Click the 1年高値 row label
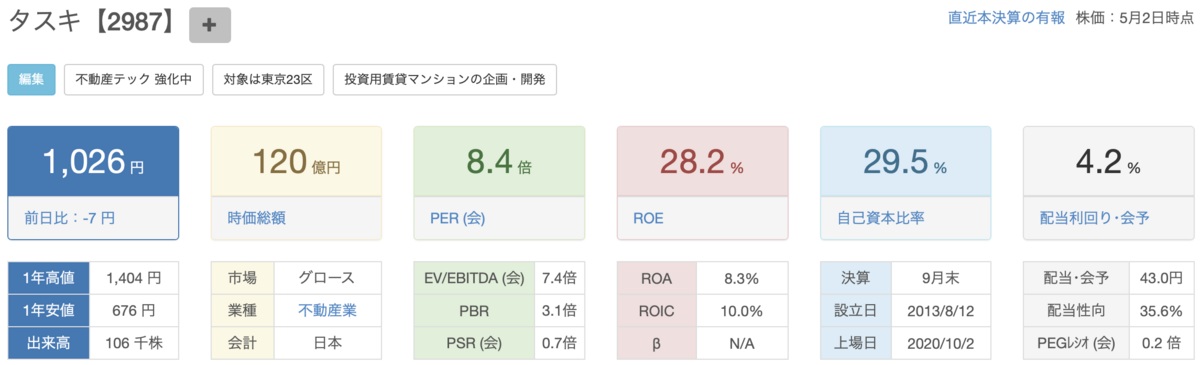This screenshot has height=365, width=1200. (x=49, y=277)
